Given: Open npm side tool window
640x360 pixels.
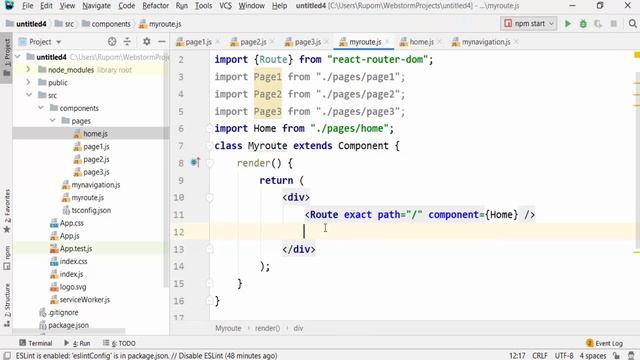Looking at the screenshot, I should pos(7,258).
